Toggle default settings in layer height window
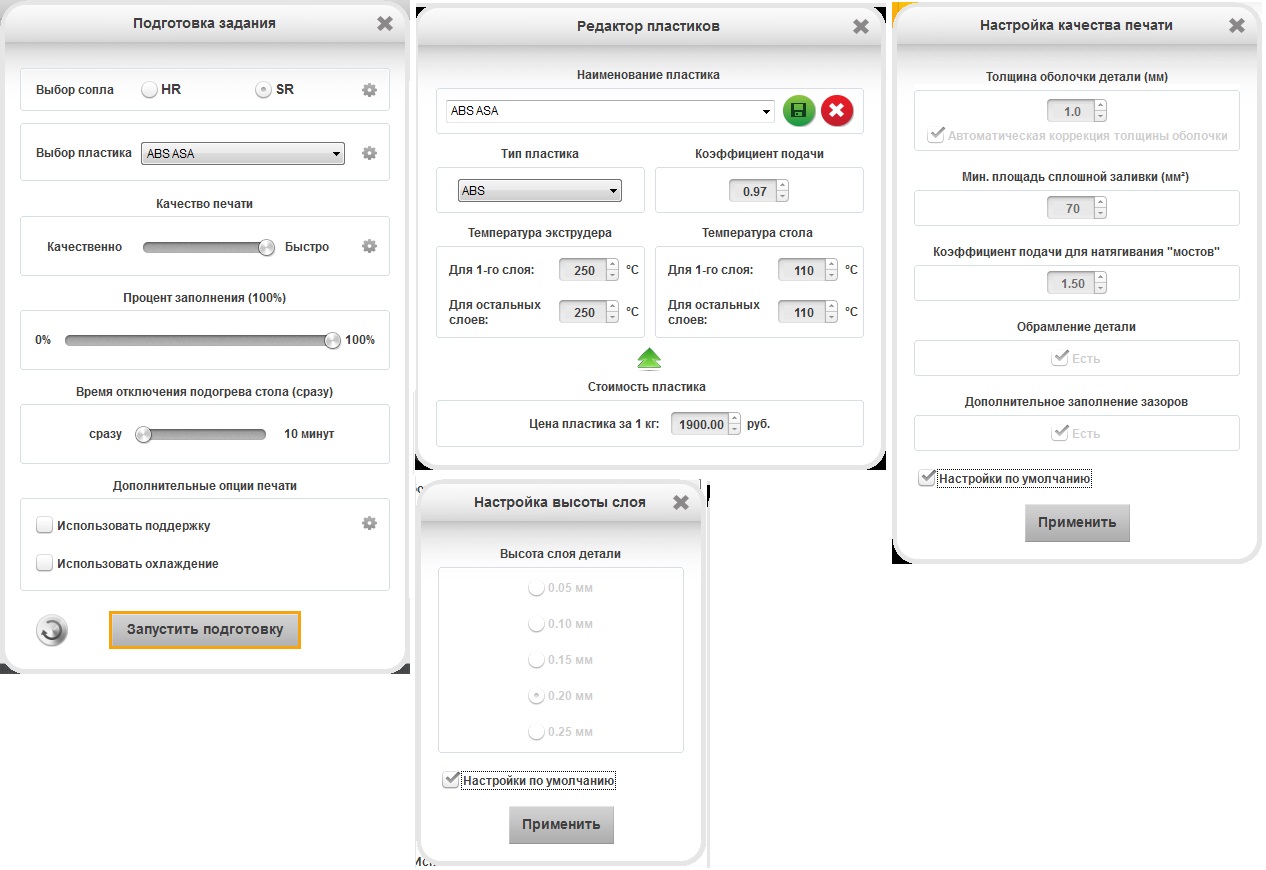Screen dimensions: 1266x870 tap(451, 779)
